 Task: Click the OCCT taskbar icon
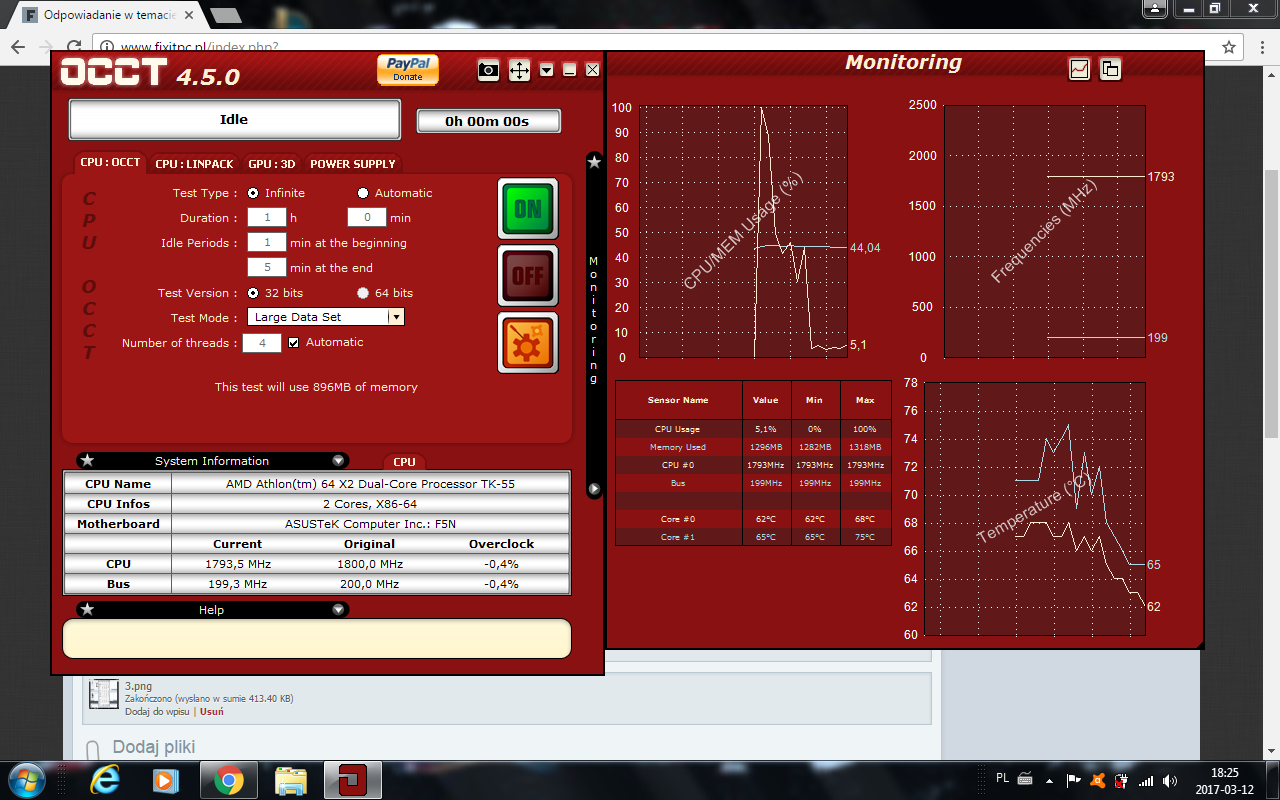[x=352, y=779]
